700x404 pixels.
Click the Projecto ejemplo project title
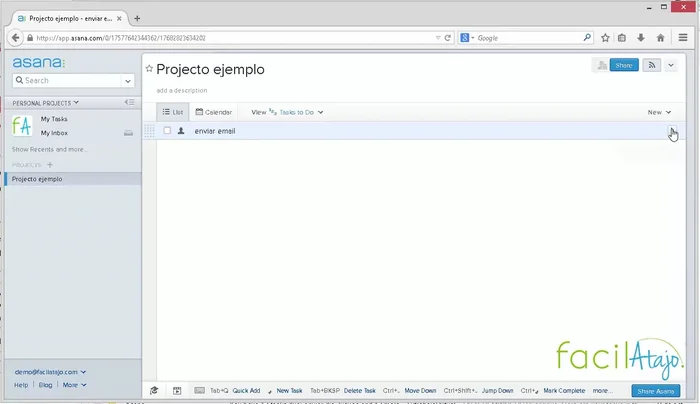[210, 69]
